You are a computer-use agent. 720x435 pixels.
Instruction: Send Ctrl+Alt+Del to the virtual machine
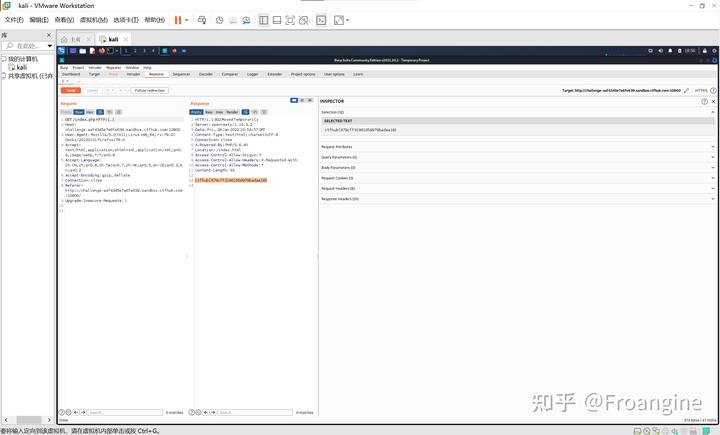[202, 20]
